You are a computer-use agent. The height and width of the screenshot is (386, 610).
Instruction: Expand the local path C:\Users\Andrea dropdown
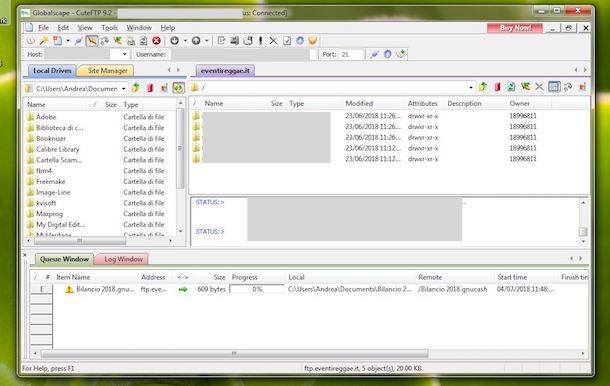tap(124, 88)
